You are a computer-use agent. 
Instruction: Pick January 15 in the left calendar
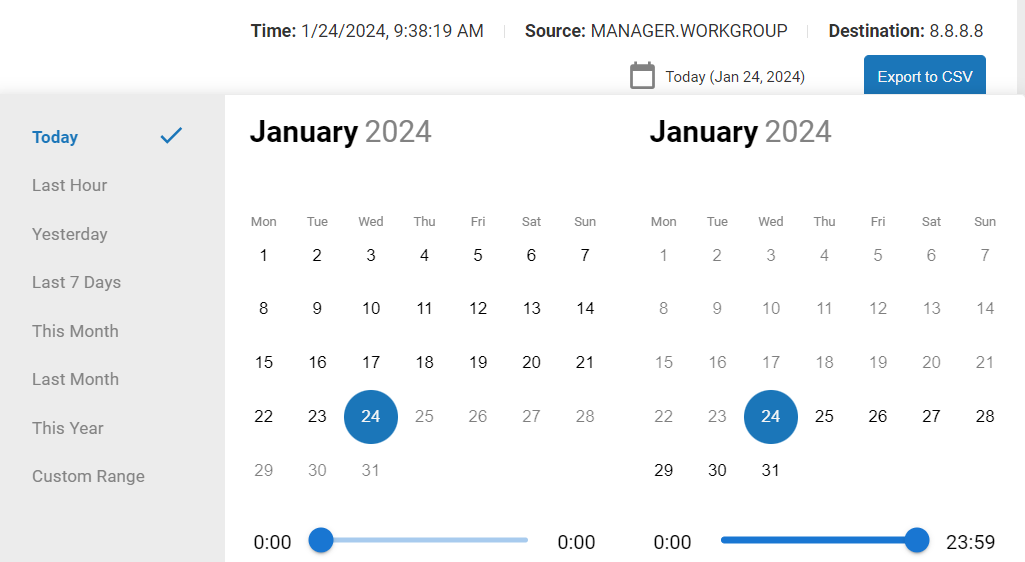click(263, 362)
